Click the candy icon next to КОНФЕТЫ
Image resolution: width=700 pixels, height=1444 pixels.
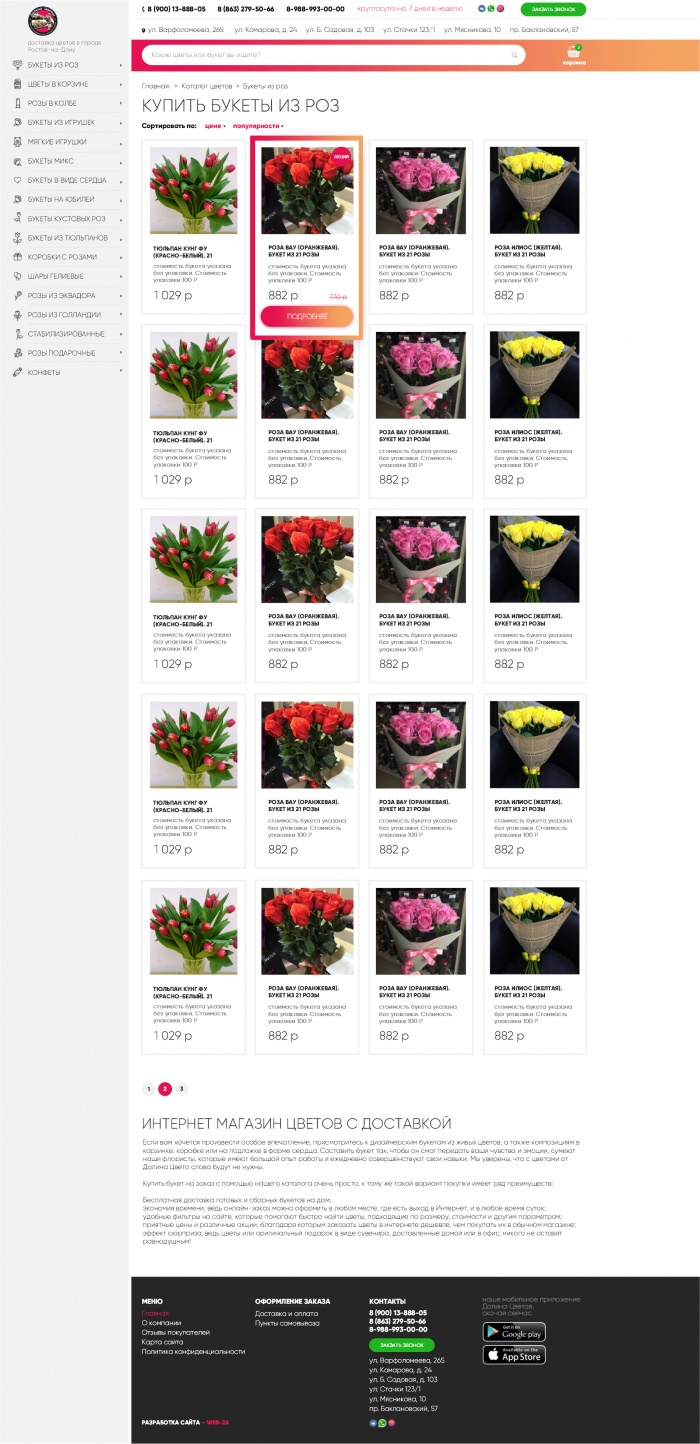click(x=17, y=372)
